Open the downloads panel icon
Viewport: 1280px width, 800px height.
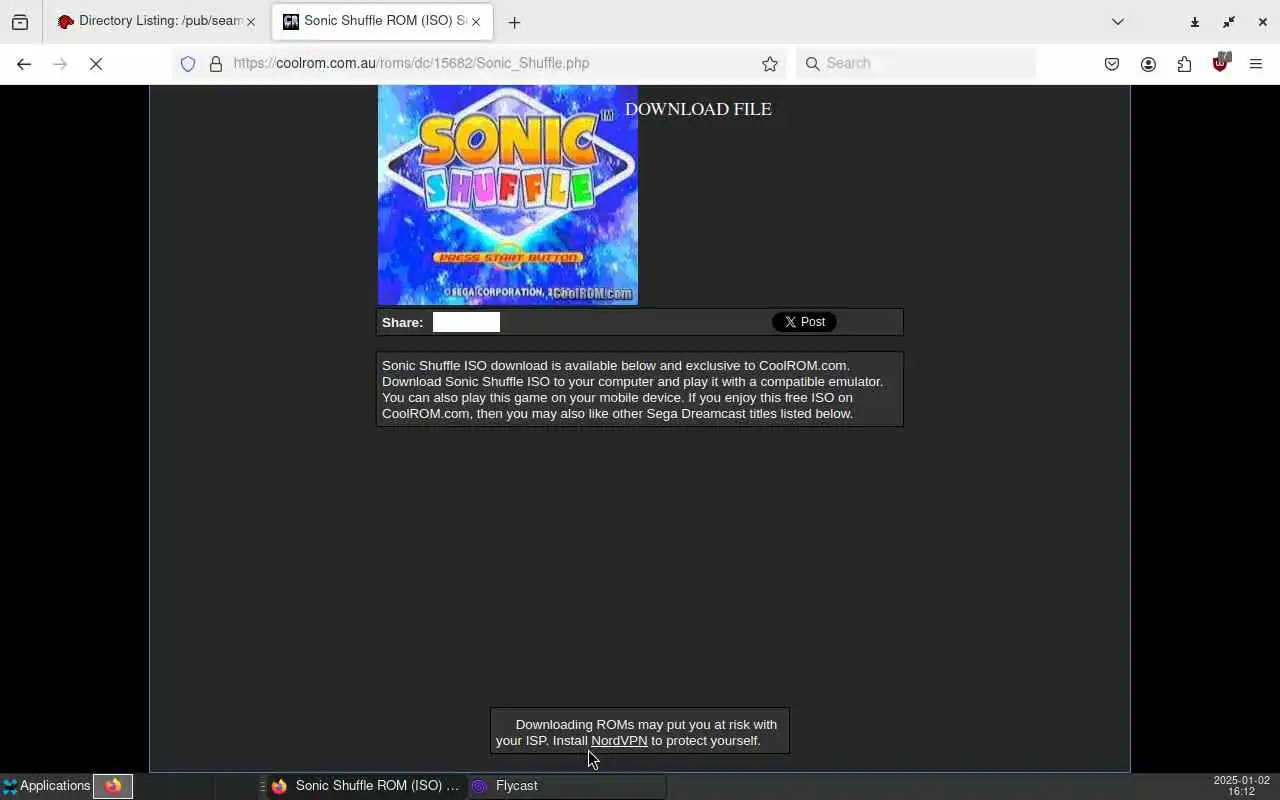click(x=1194, y=22)
